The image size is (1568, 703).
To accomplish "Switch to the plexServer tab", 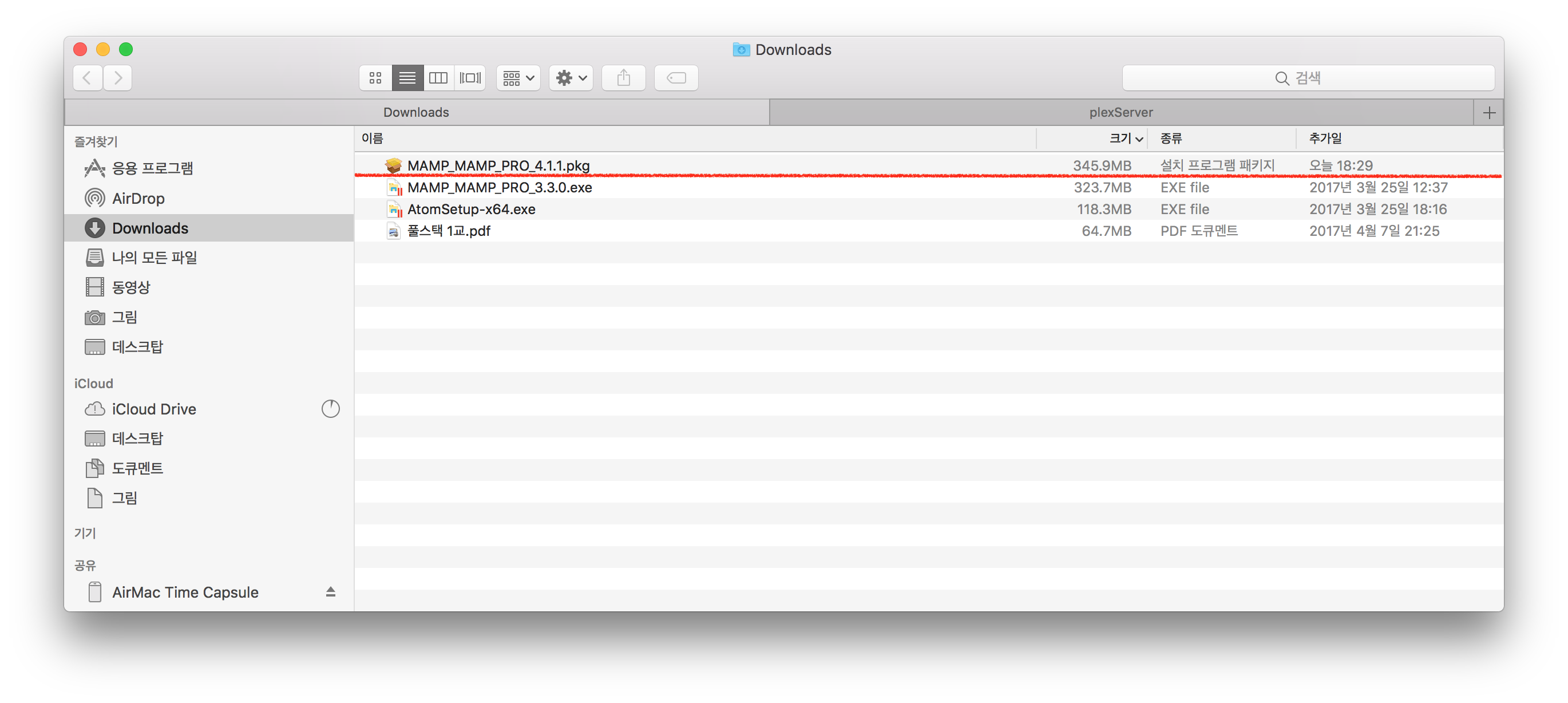I will (1121, 112).
